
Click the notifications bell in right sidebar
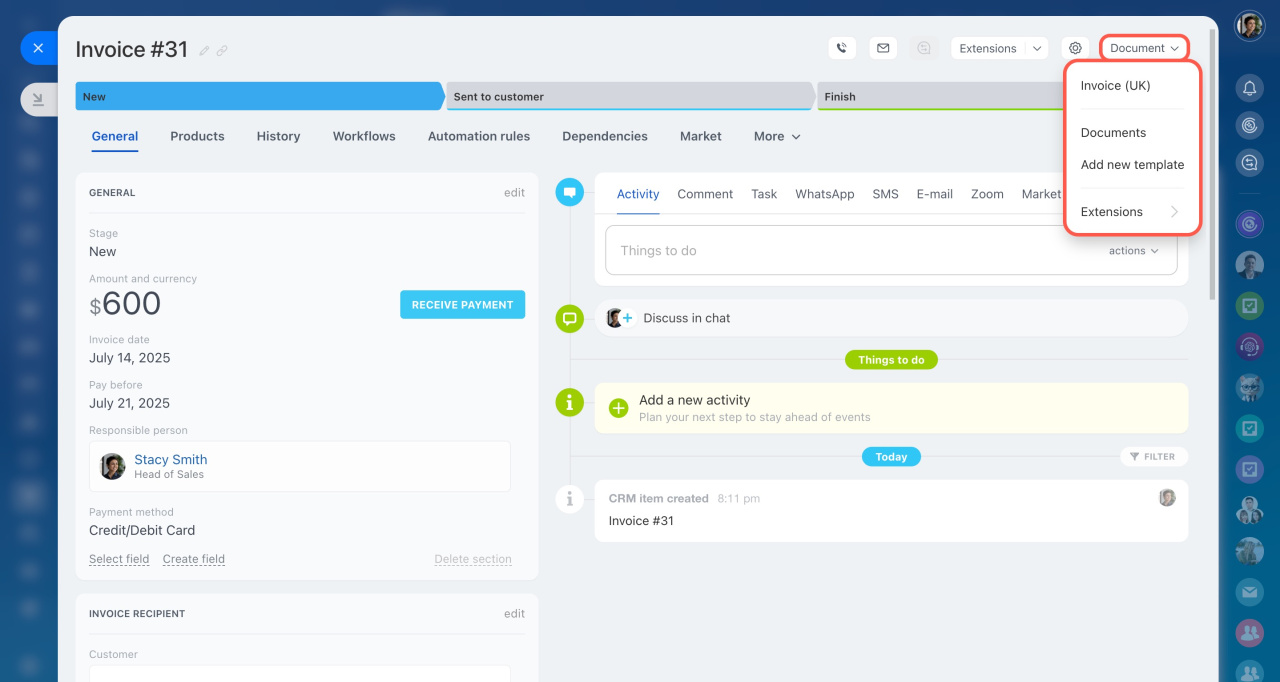[1249, 89]
